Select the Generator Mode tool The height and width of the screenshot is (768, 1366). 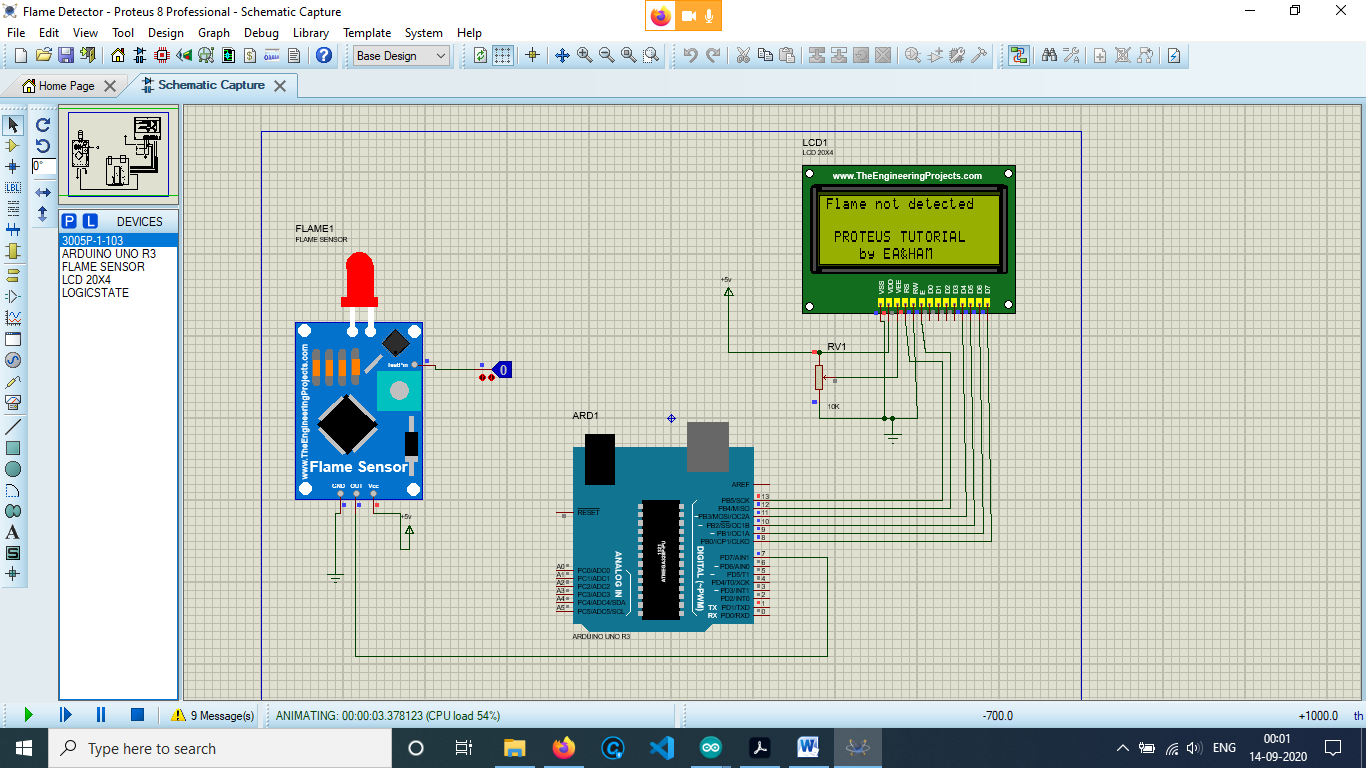click(x=13, y=360)
